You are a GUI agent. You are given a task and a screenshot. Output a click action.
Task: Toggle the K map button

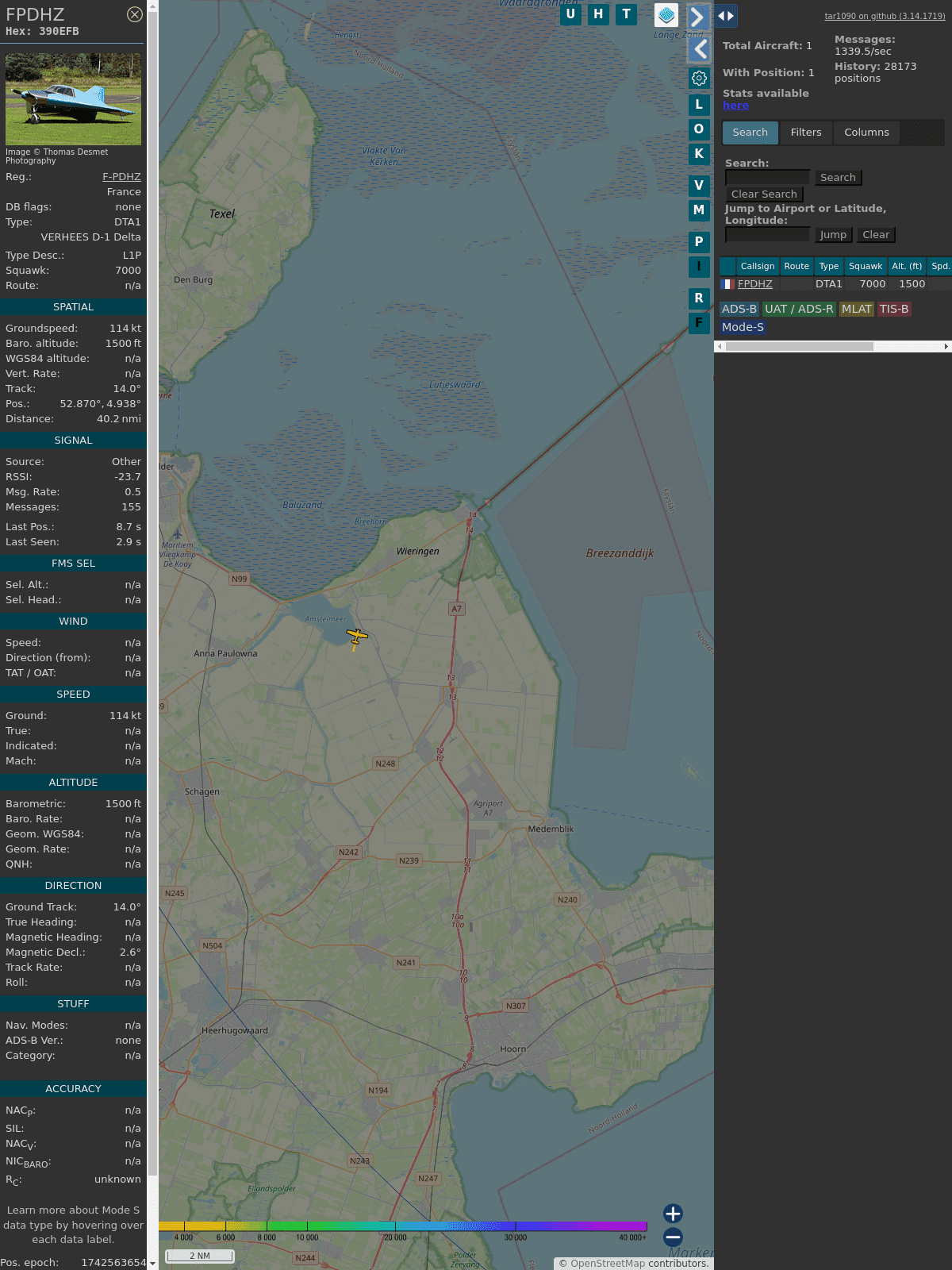[699, 153]
